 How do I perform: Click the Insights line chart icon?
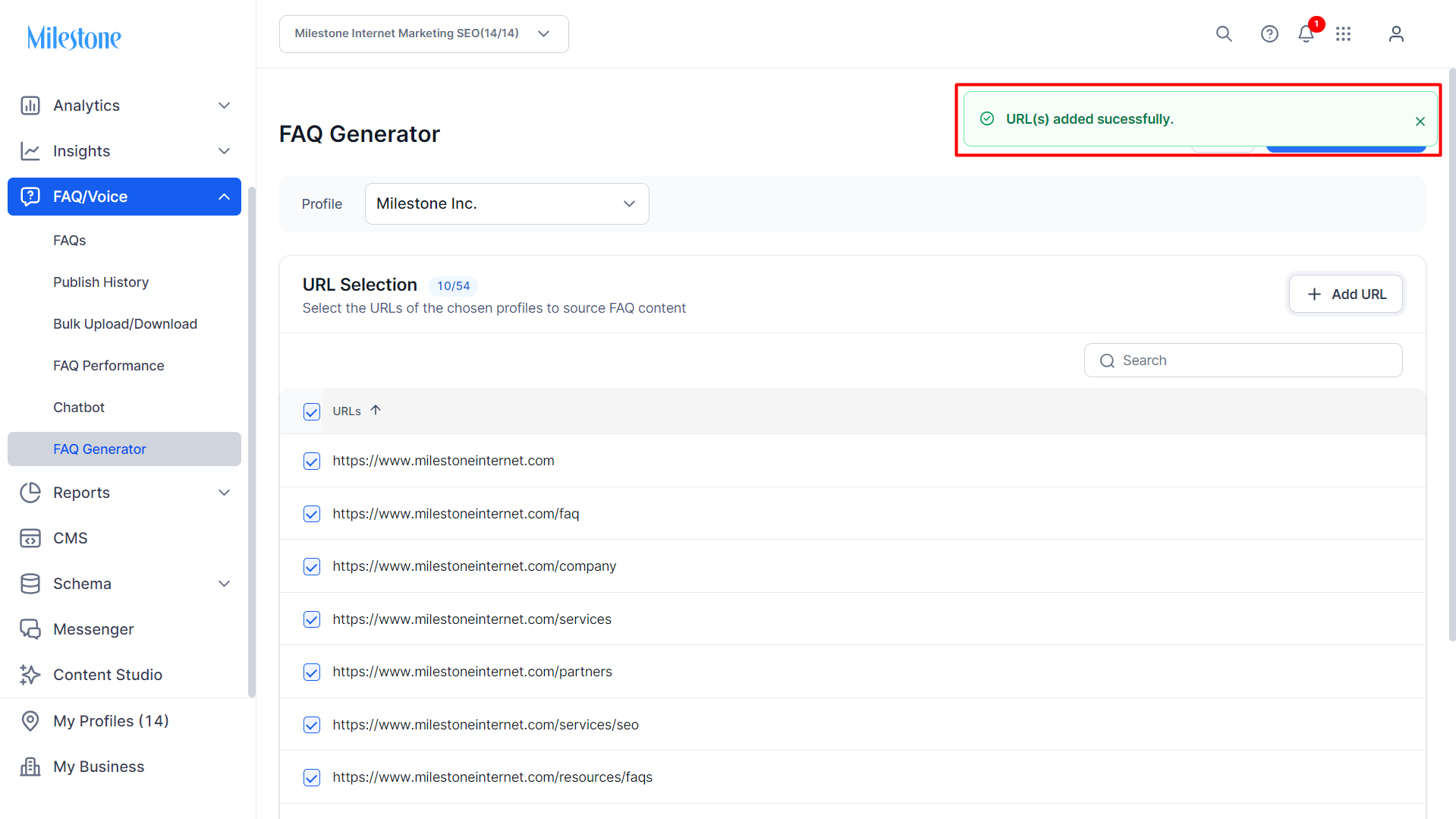point(30,151)
